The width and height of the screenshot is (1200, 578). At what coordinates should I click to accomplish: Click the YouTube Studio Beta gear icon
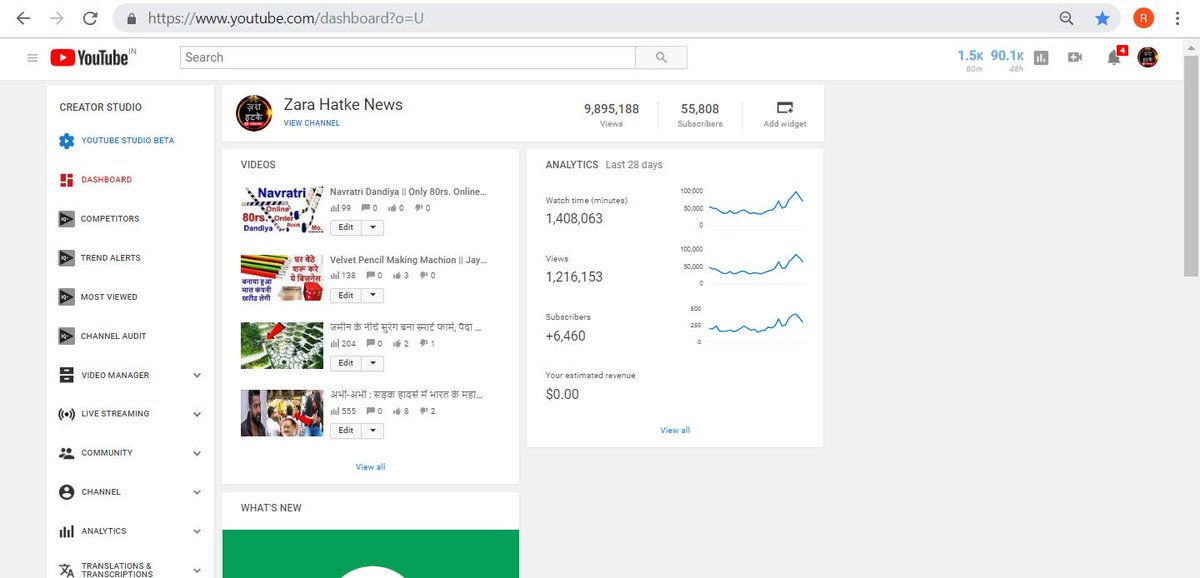[x=67, y=141]
